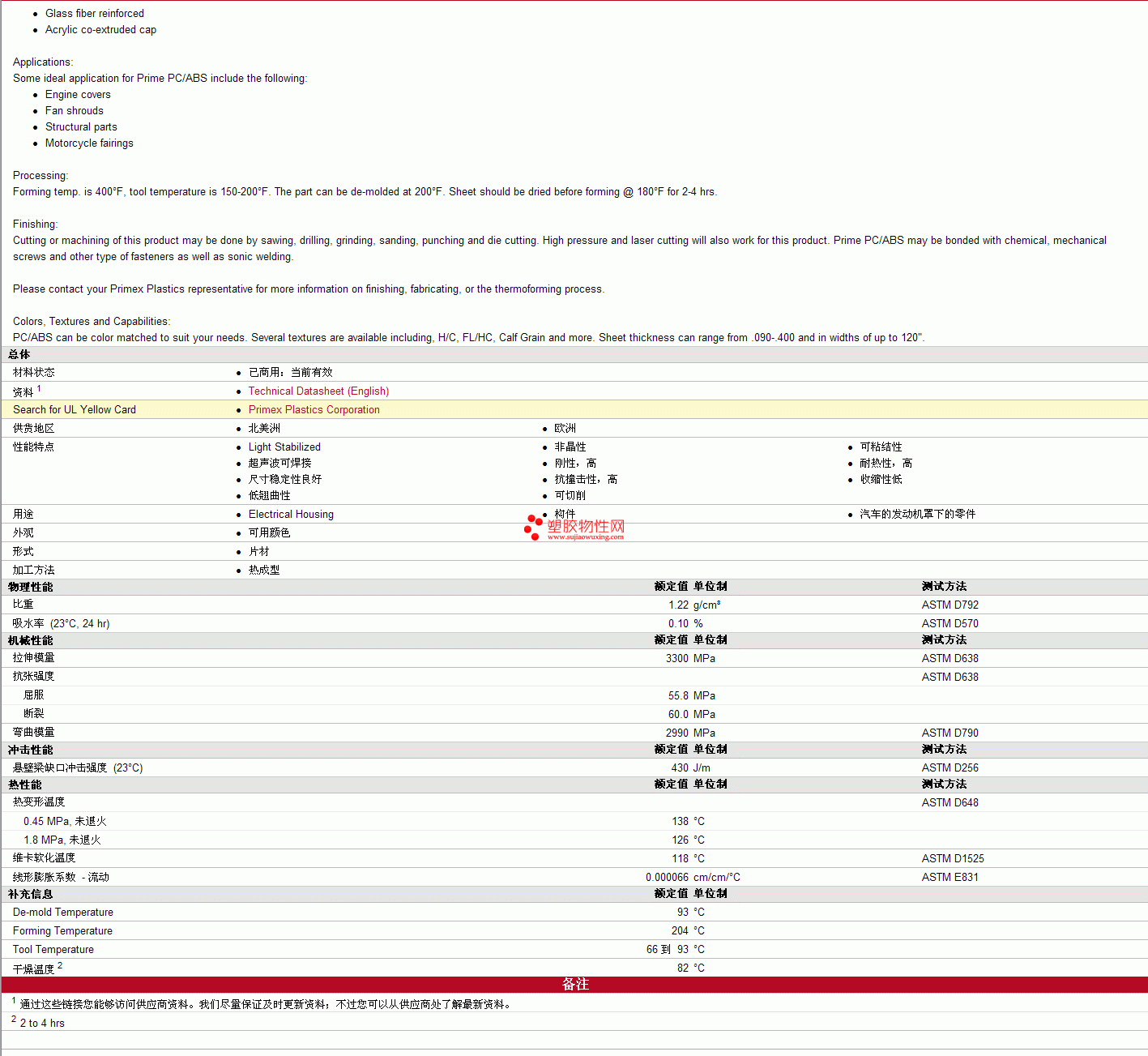
Task: Select the 'Engine covers' bullet
Action: [78, 94]
